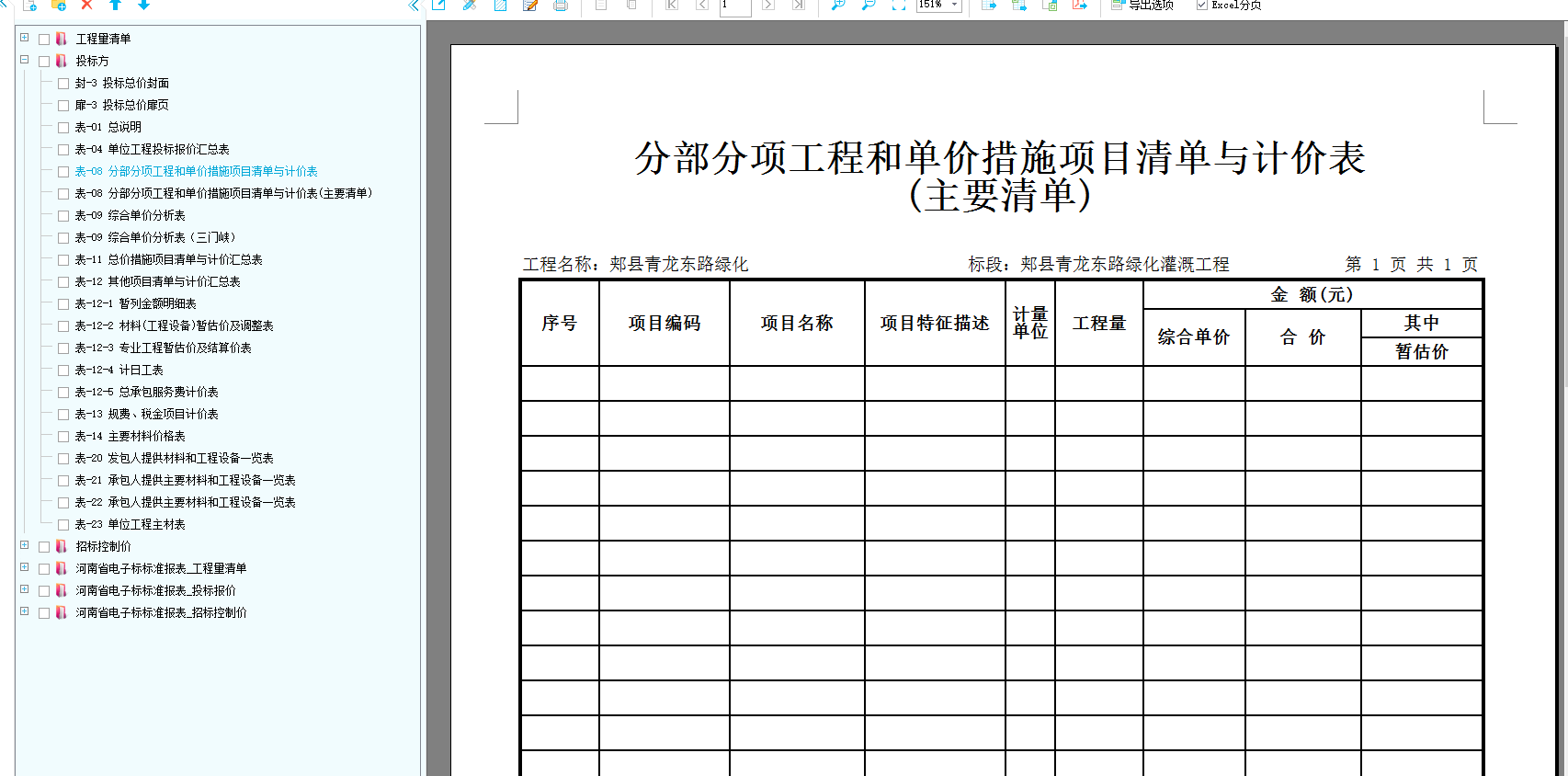Click the export copy sheets icon
The width and height of the screenshot is (1568, 776).
click(1050, 5)
